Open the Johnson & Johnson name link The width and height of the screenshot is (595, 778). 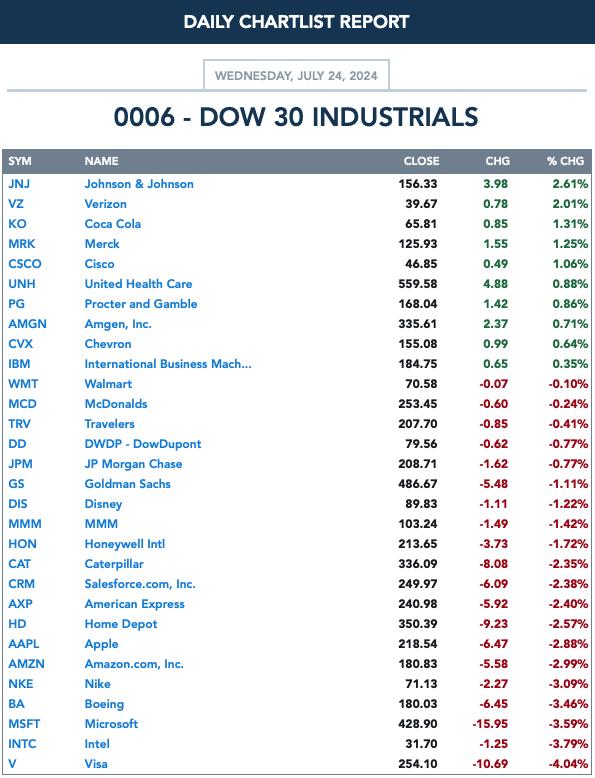pyautogui.click(x=139, y=184)
